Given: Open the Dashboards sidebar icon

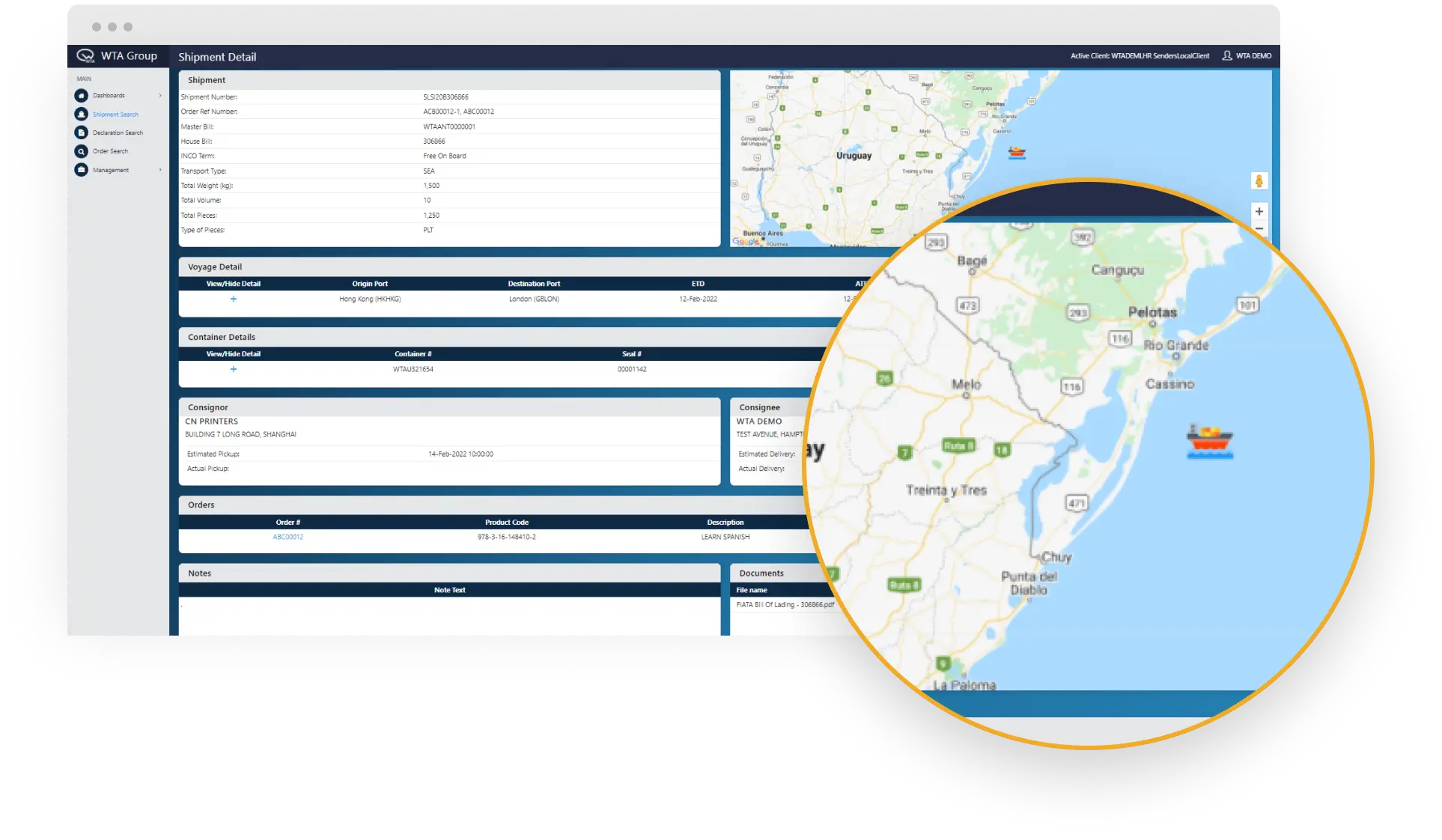Looking at the screenshot, I should 81,96.
